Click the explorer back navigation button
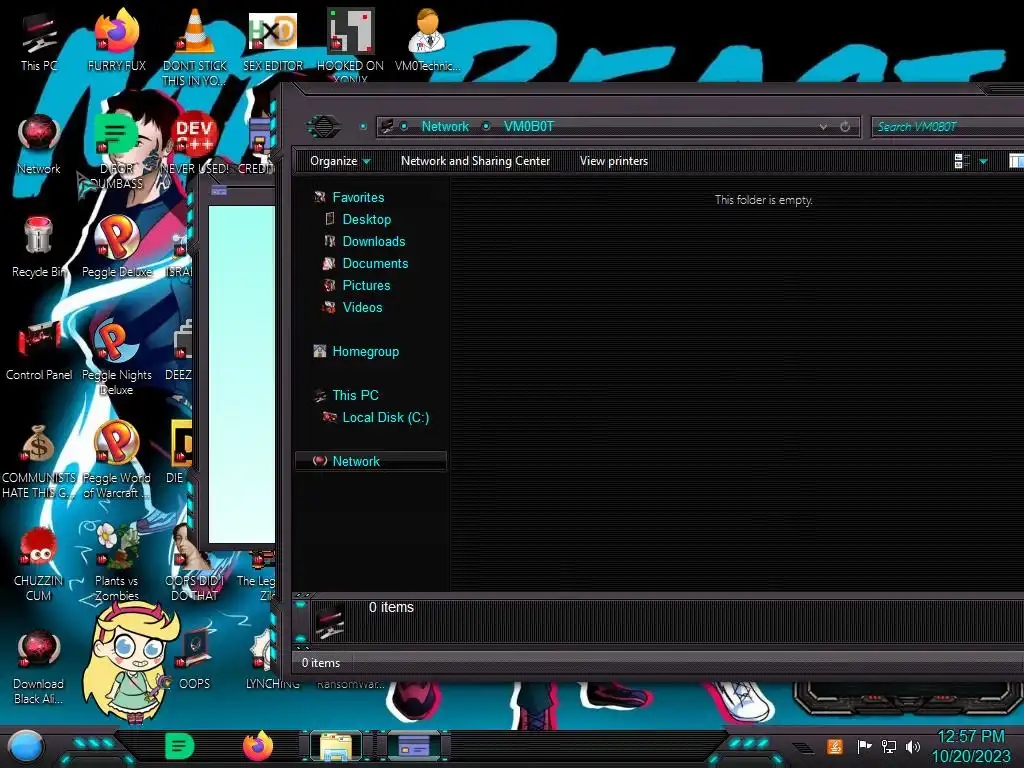The image size is (1024, 768). 323,126
